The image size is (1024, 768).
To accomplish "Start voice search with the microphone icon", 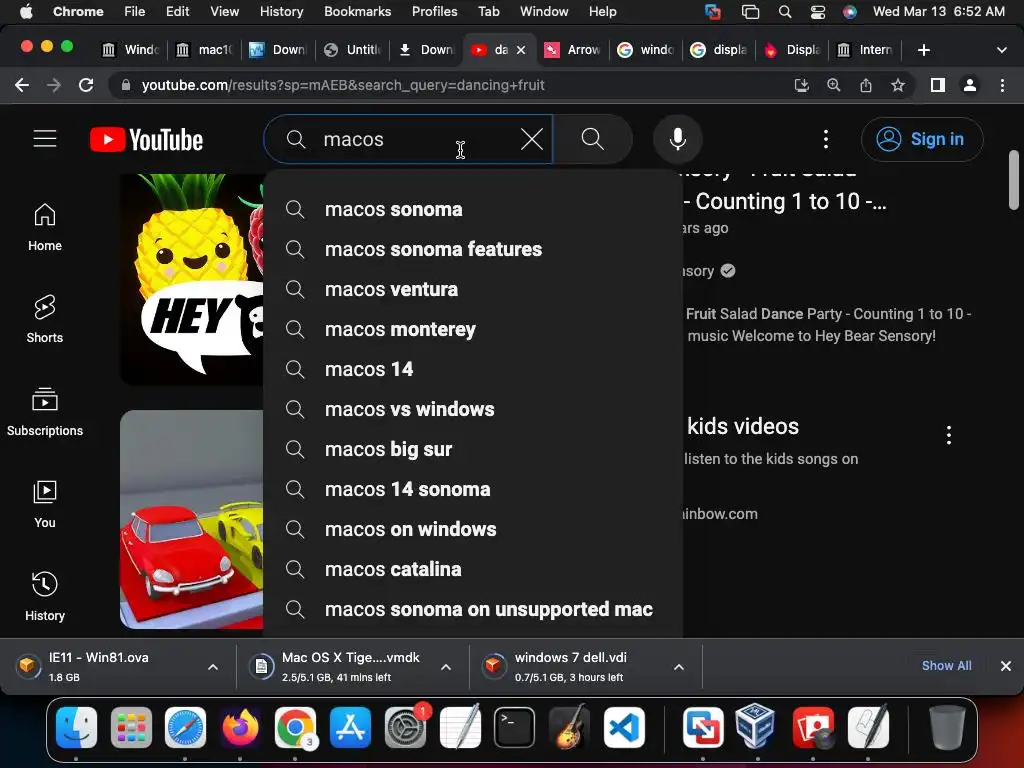I will click(x=678, y=139).
